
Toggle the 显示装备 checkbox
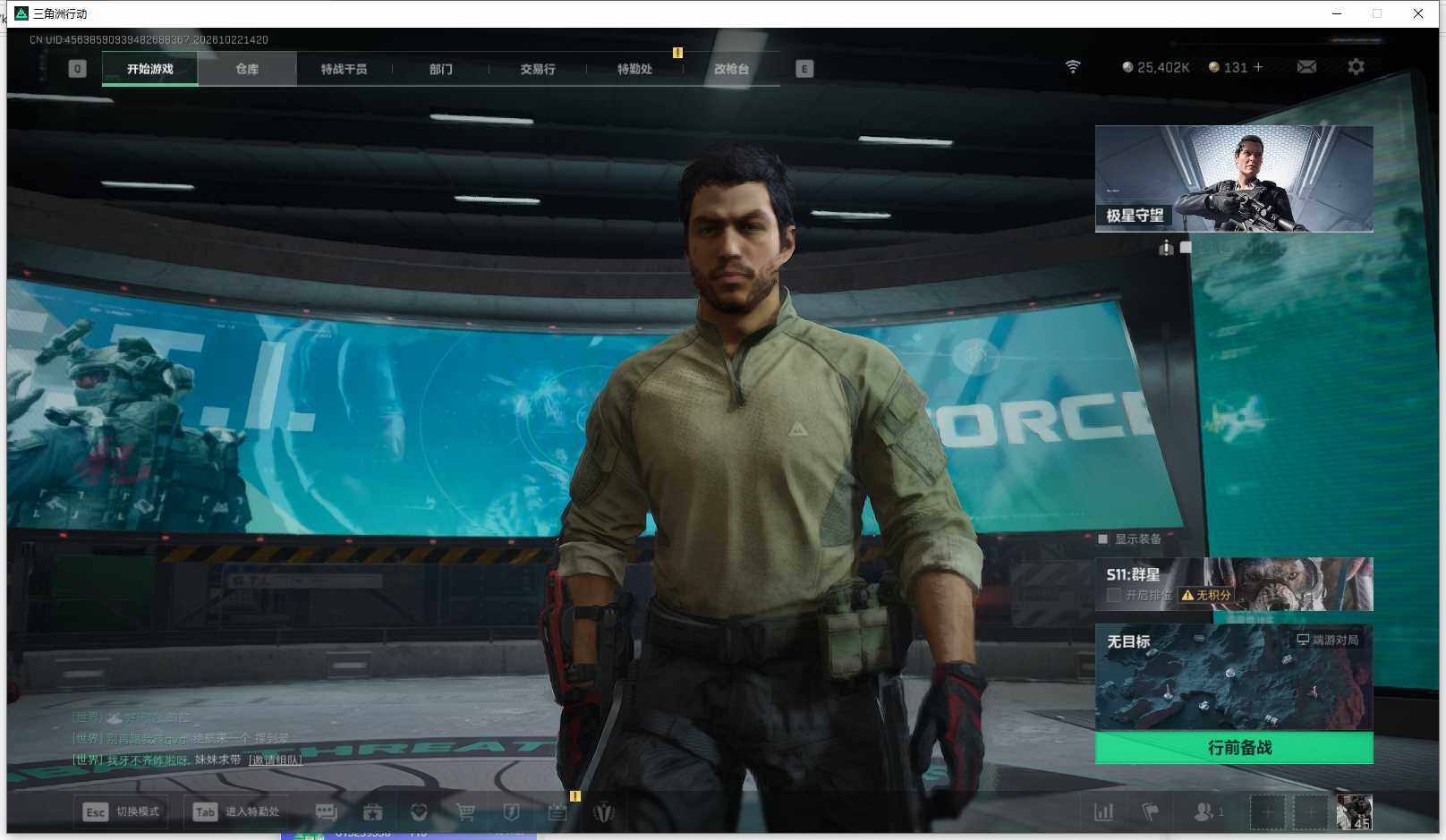pos(1103,539)
